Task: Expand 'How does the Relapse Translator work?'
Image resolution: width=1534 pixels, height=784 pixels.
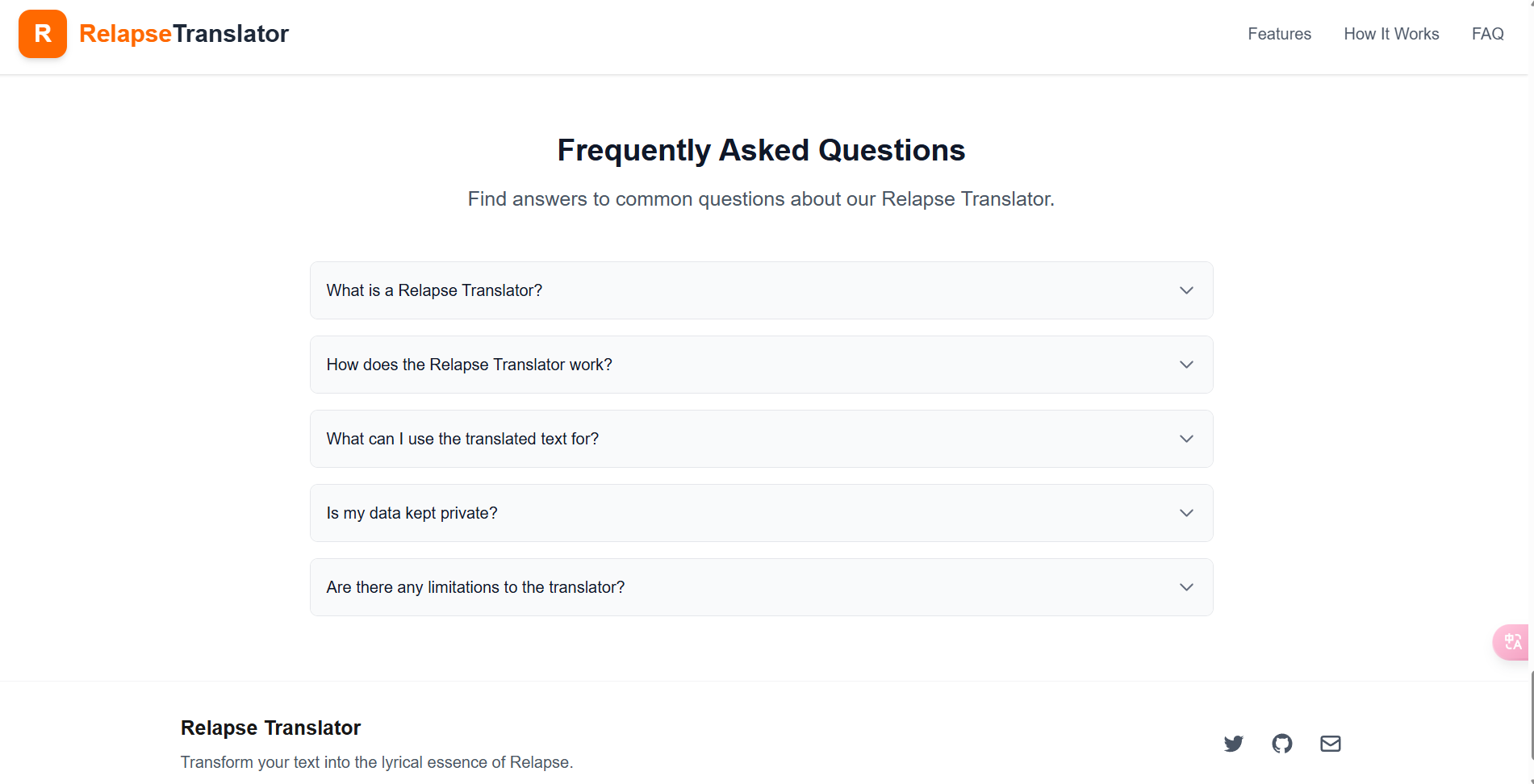Action: 469,365
